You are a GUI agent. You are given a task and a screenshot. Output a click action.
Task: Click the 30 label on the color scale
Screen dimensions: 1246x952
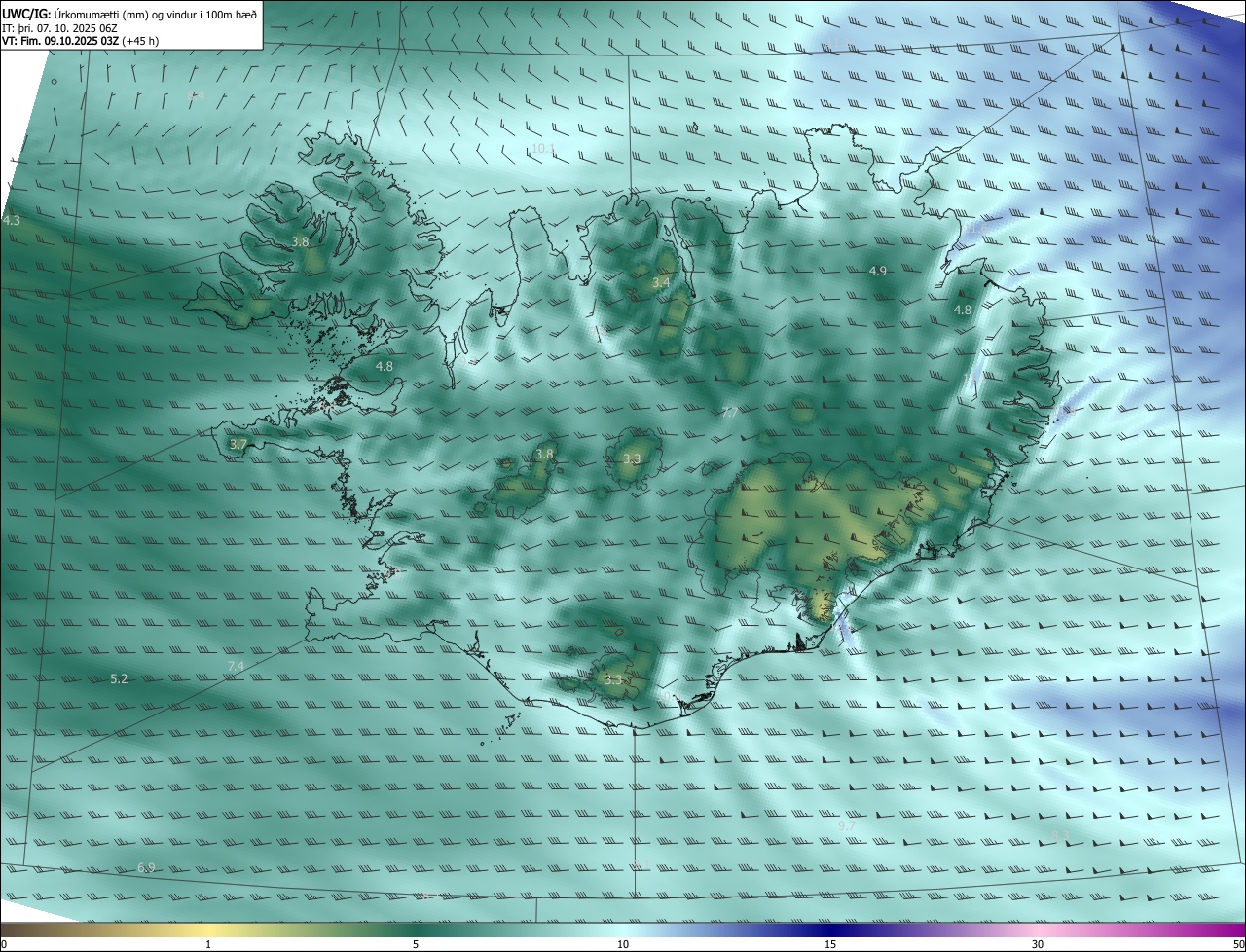tap(1038, 944)
